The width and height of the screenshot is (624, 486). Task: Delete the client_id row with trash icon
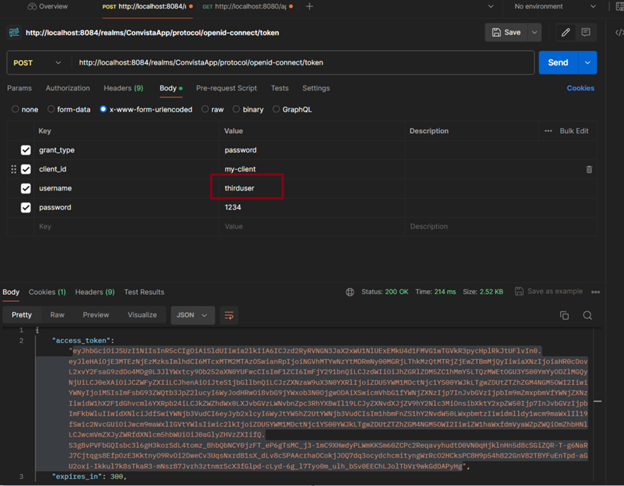(589, 169)
